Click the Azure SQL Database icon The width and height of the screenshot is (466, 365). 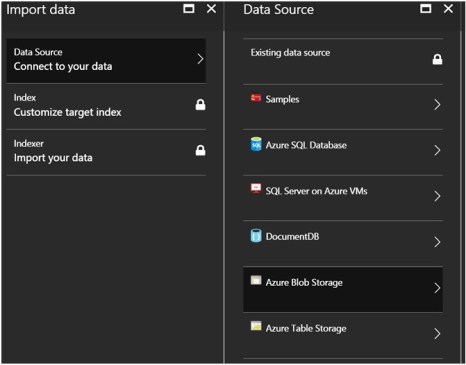point(256,144)
